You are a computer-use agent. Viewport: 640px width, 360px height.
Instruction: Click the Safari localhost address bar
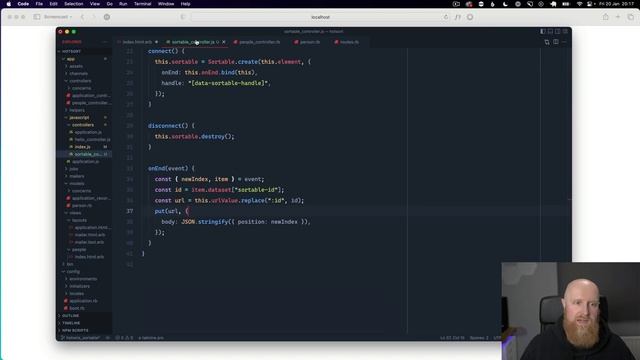click(320, 17)
